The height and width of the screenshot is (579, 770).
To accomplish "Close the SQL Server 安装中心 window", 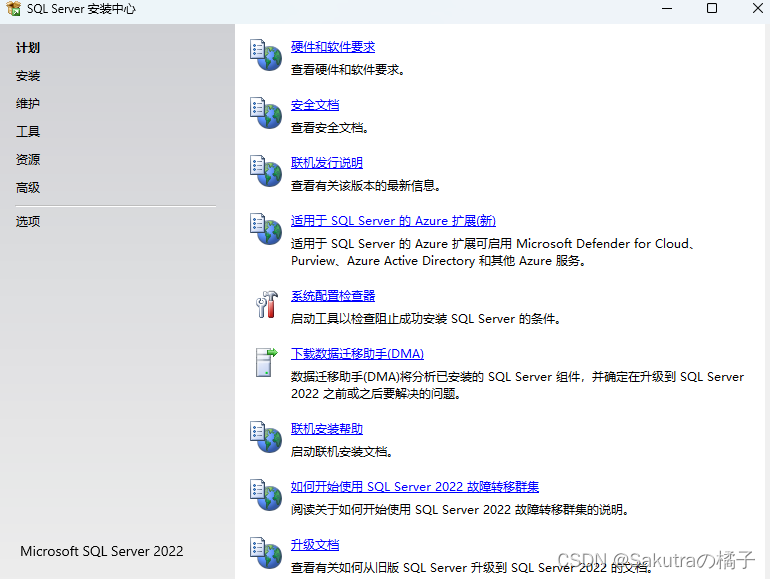I will (758, 8).
